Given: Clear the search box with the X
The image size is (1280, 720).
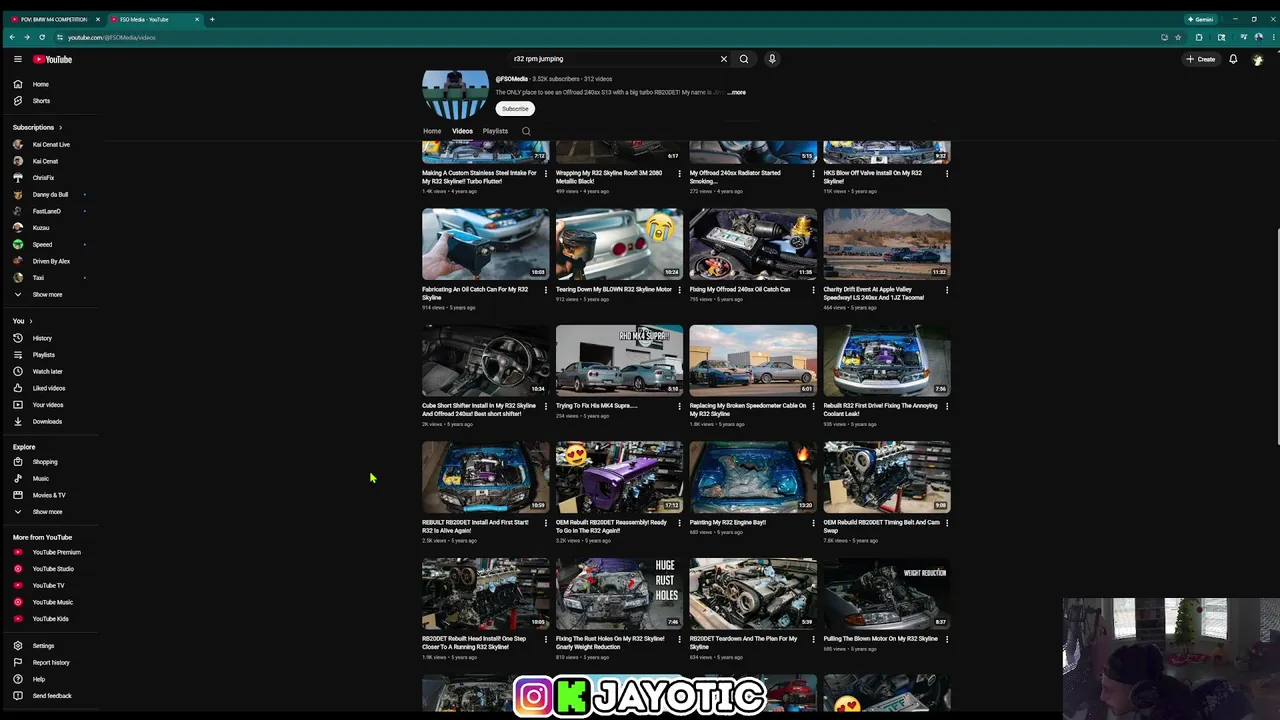Looking at the screenshot, I should (x=724, y=59).
